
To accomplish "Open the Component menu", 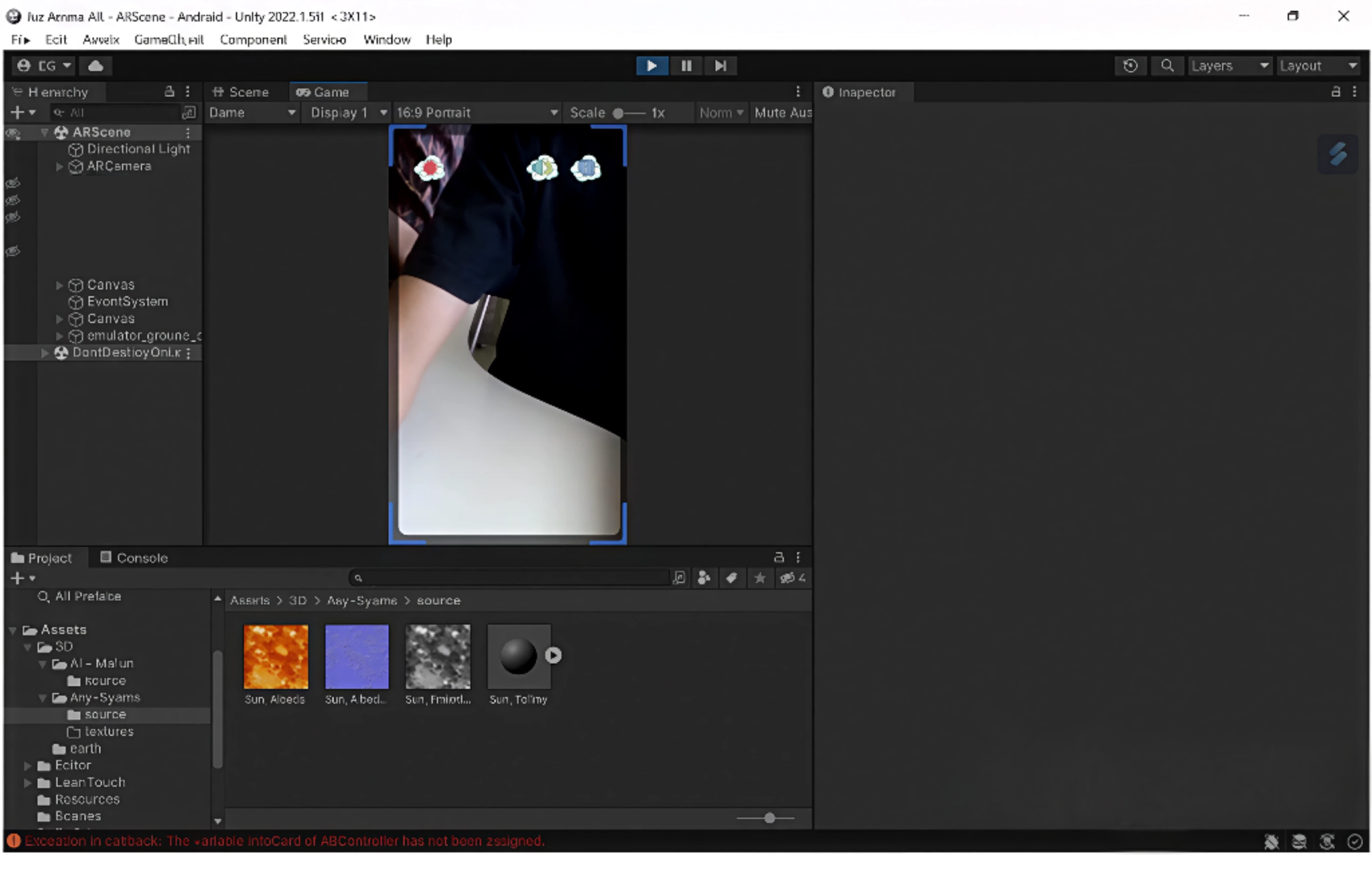I will (x=253, y=40).
